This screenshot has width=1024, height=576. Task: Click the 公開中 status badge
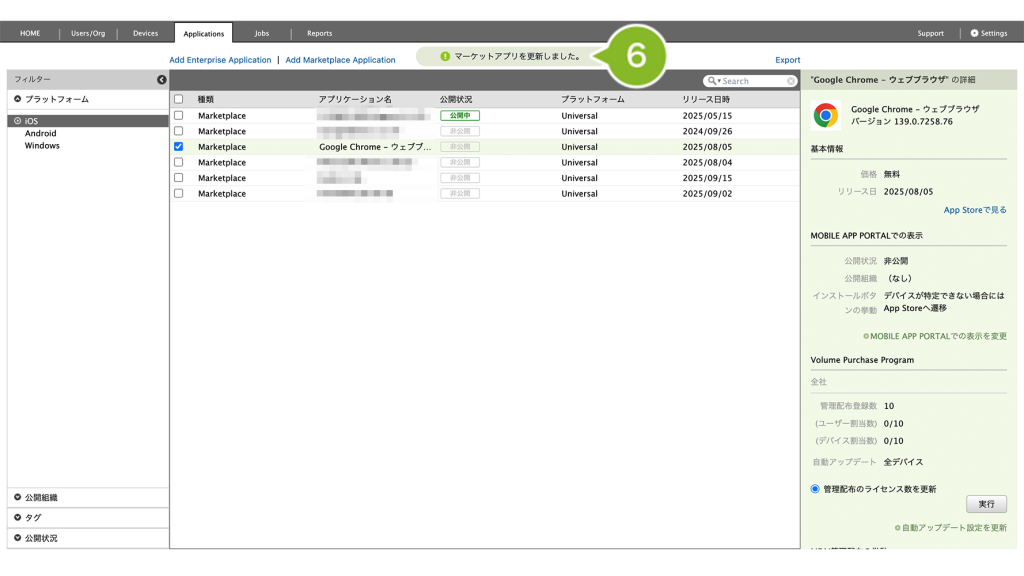coord(459,116)
